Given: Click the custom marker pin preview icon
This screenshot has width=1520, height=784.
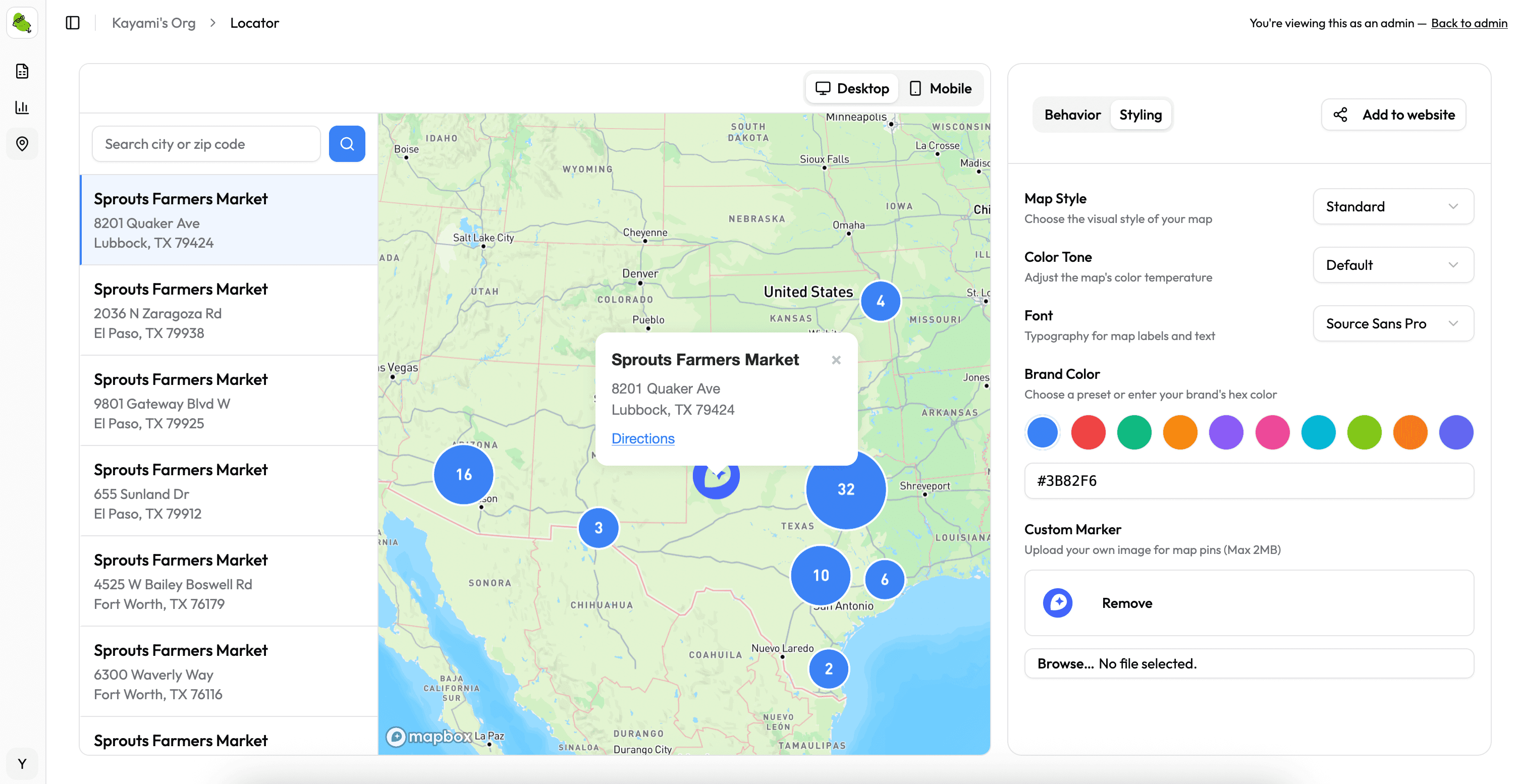Looking at the screenshot, I should point(1059,603).
